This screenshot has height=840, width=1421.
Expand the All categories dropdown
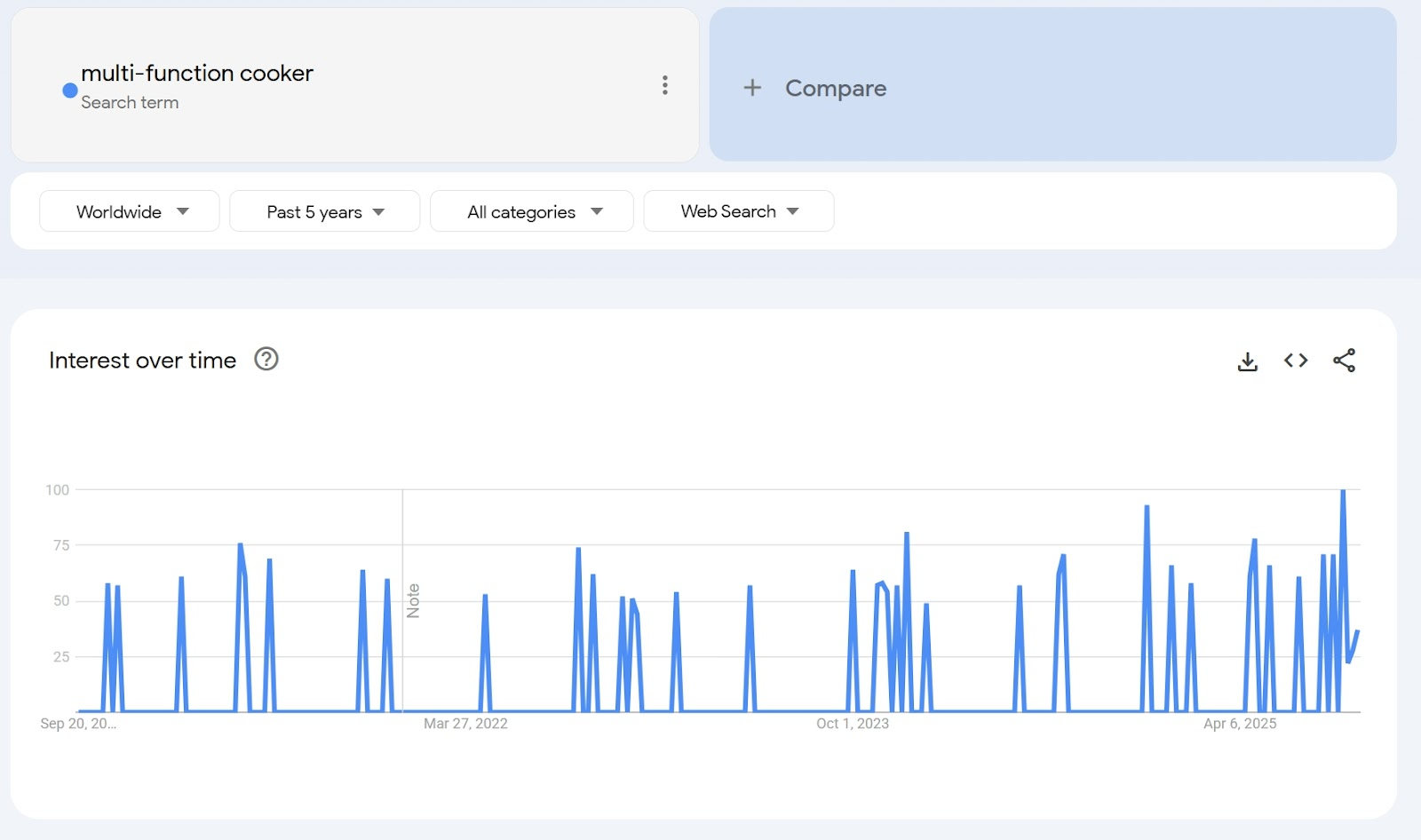point(531,211)
